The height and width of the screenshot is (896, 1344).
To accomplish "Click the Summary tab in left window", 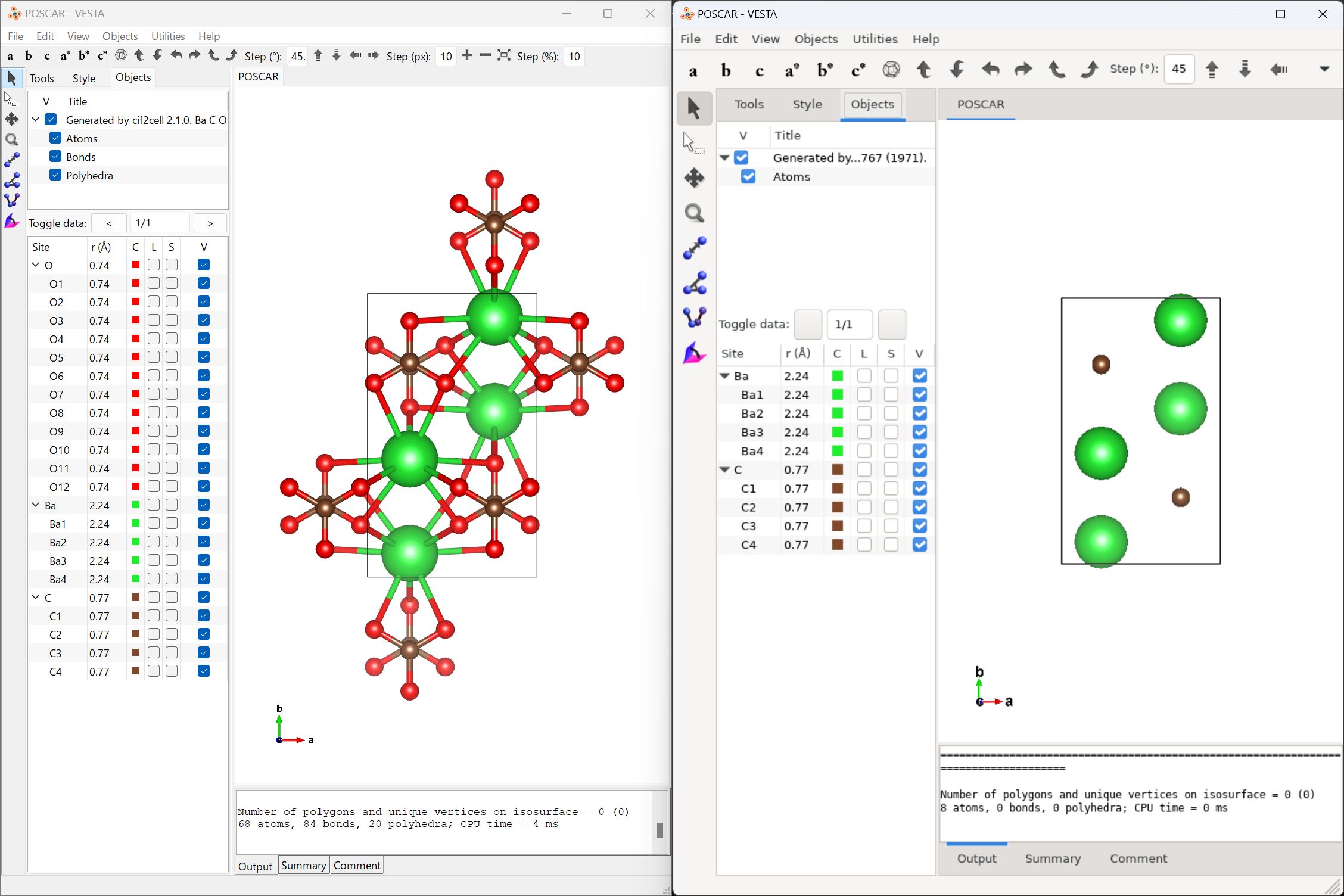I will point(303,865).
